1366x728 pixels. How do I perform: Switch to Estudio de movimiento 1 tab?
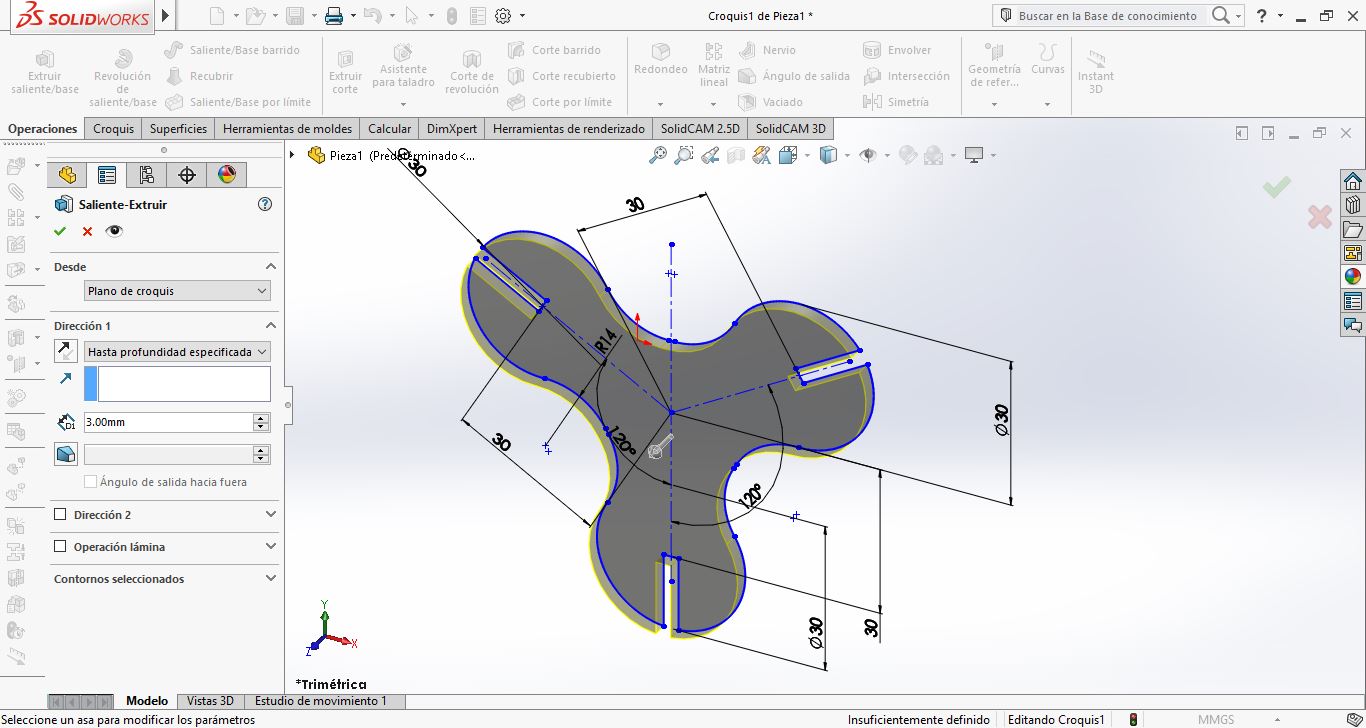(x=320, y=701)
